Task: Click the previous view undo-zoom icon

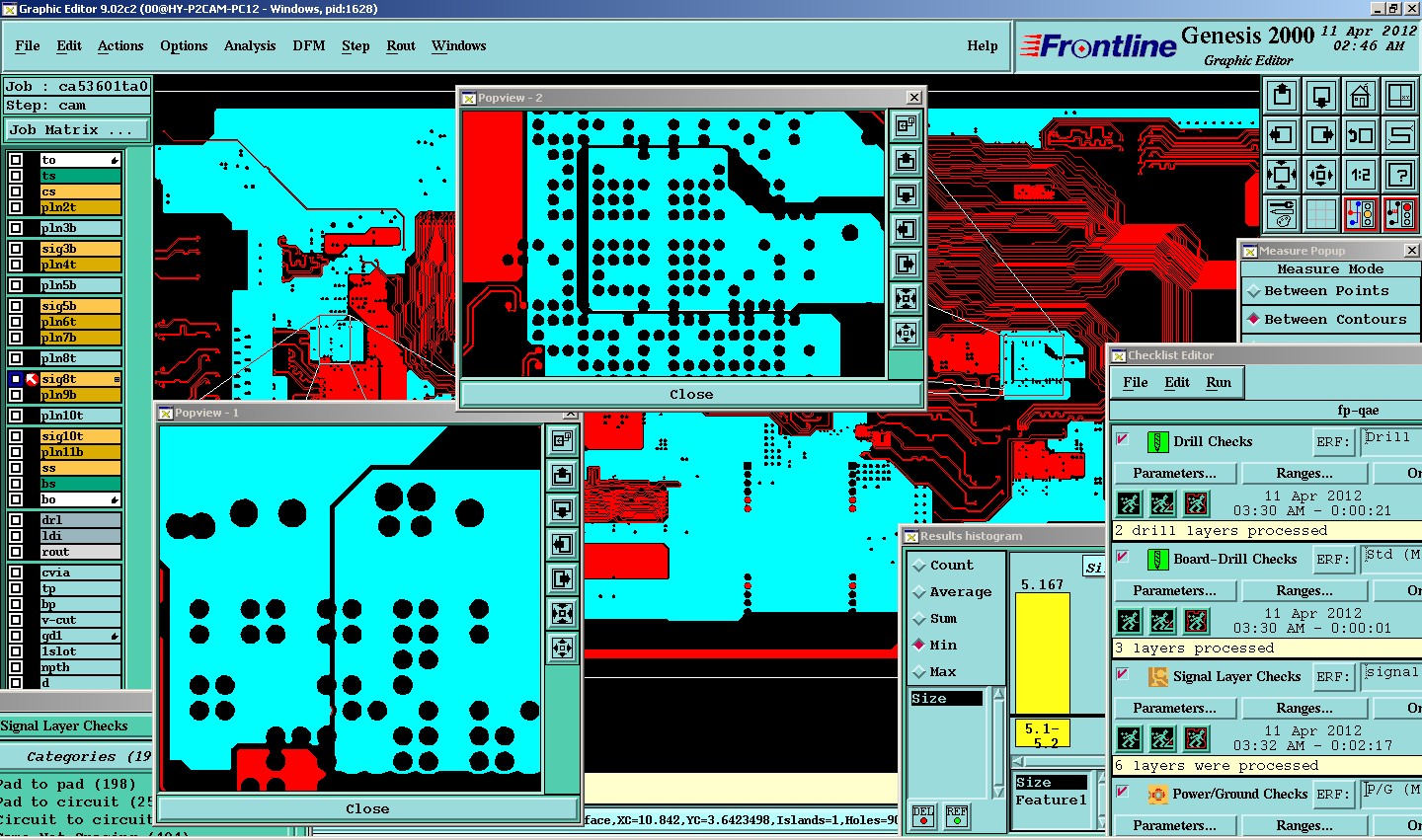Action: click(1361, 135)
